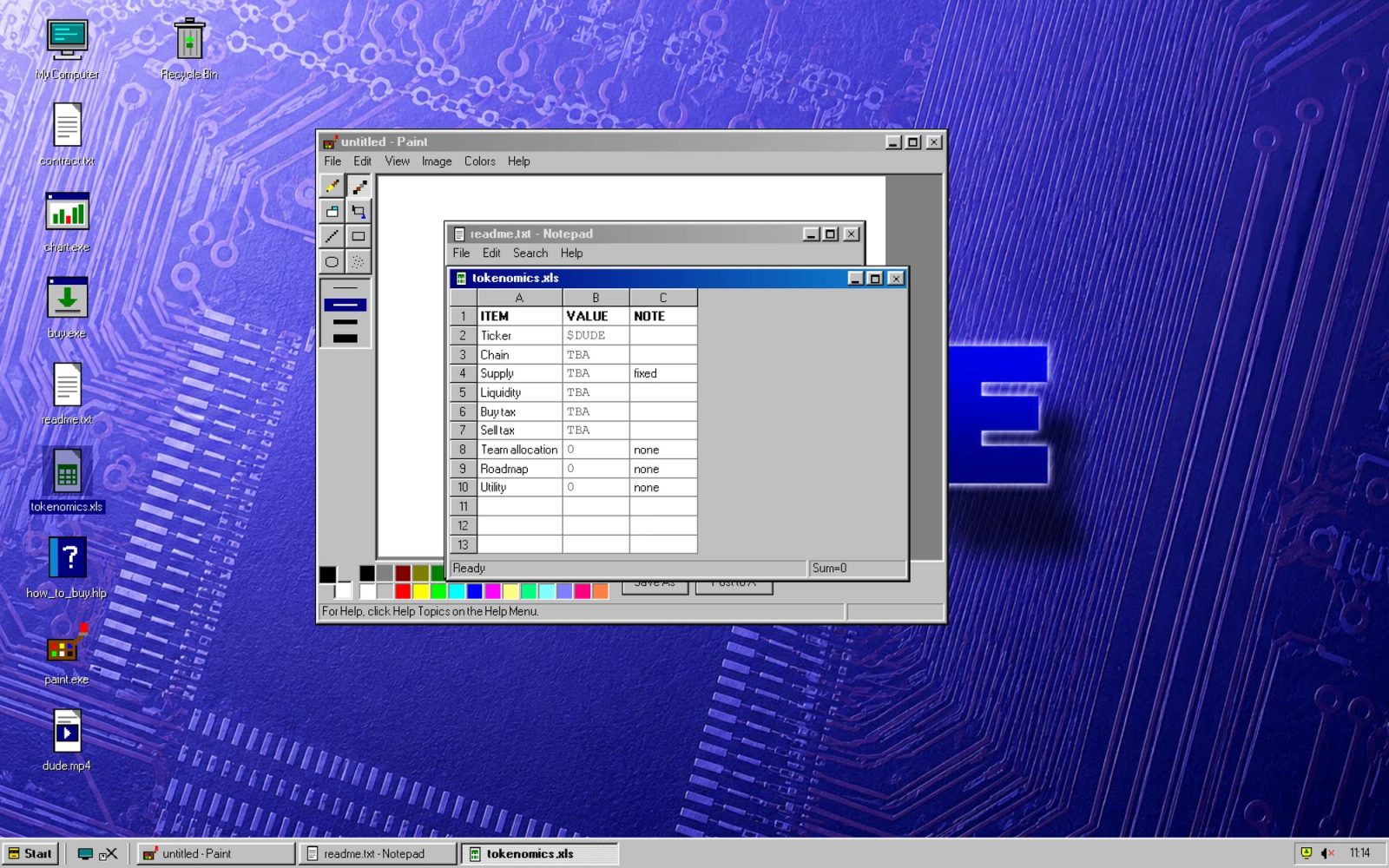Choose the third line width option
This screenshot has width=1389, height=868.
[346, 321]
